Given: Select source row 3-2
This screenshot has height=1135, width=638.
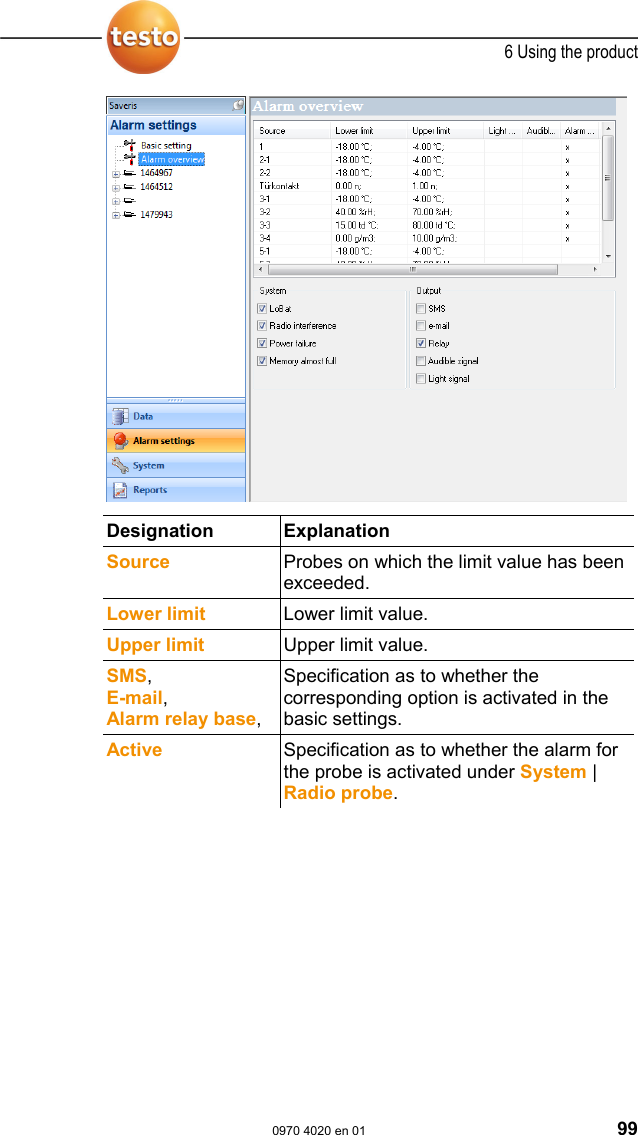Looking at the screenshot, I should click(427, 212).
